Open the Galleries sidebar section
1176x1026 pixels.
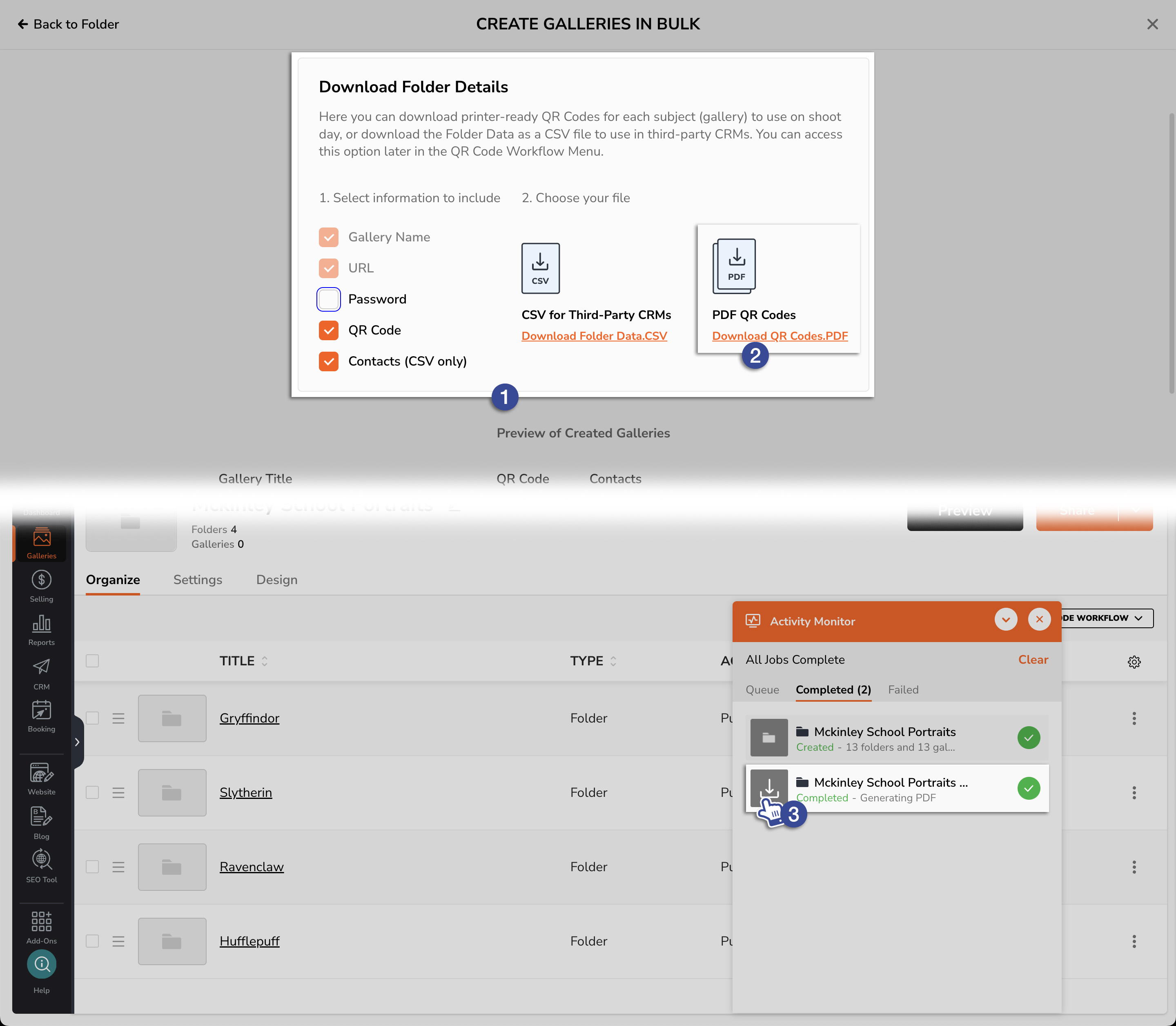(41, 543)
